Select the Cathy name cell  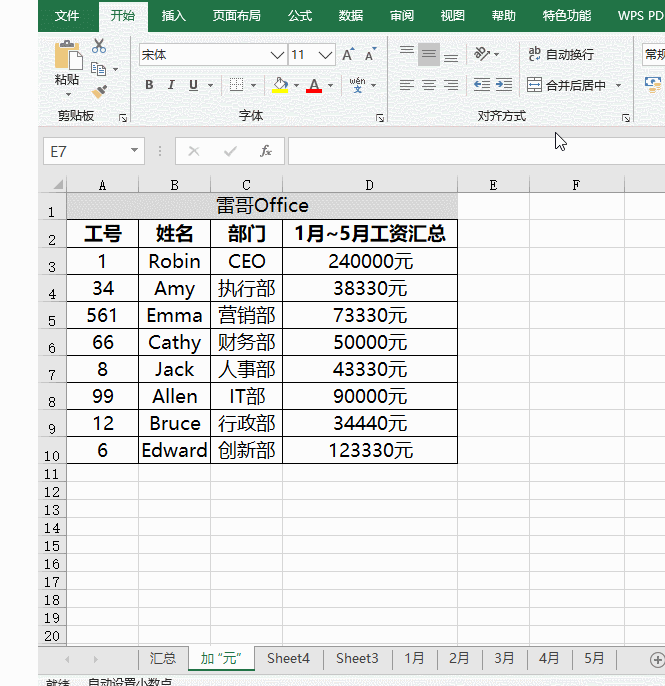coord(175,343)
